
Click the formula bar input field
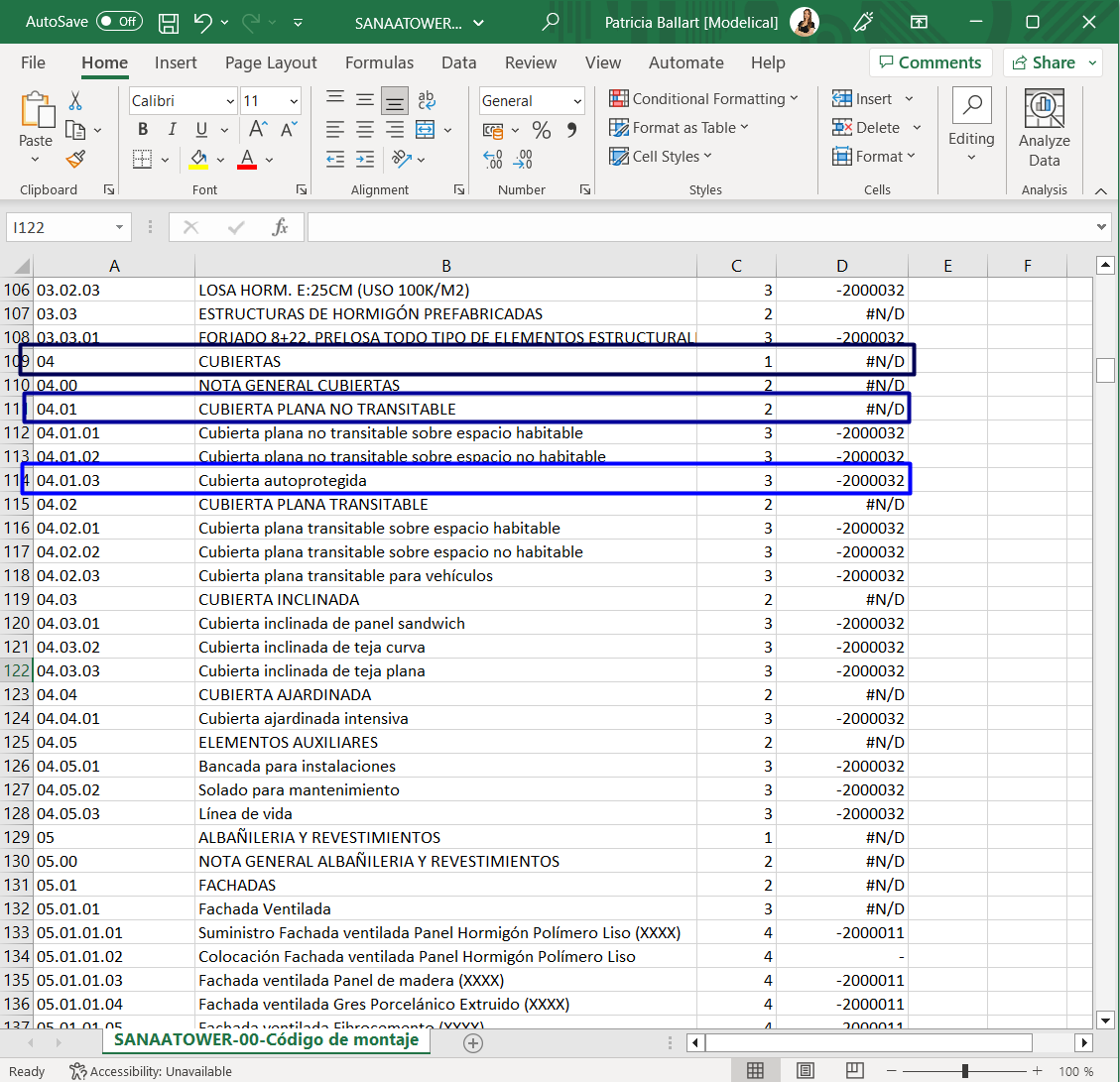point(700,227)
